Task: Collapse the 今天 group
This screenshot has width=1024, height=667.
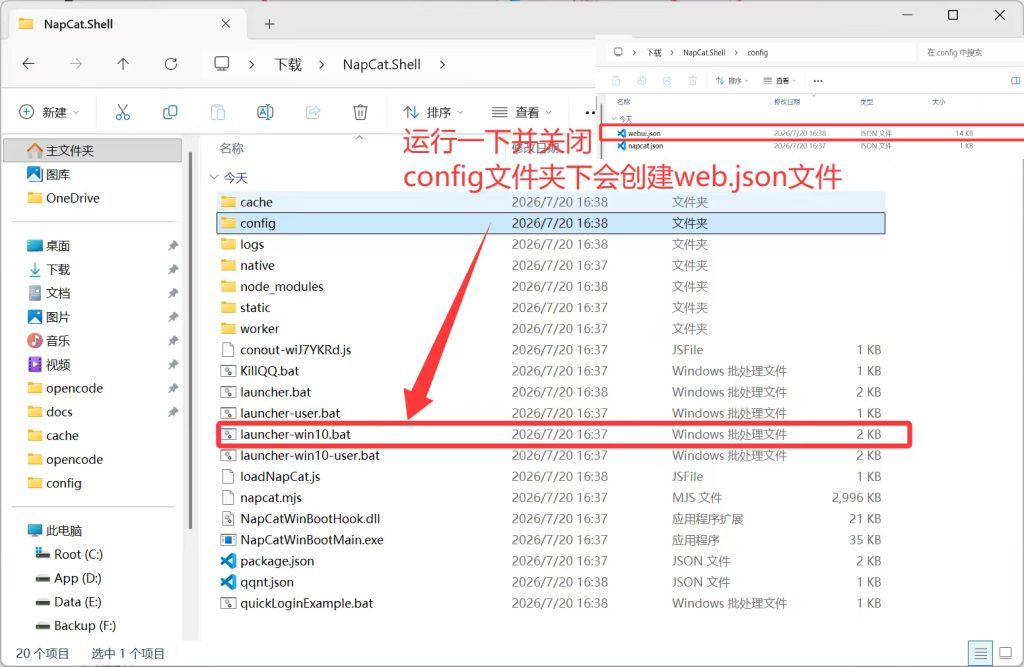Action: point(214,177)
